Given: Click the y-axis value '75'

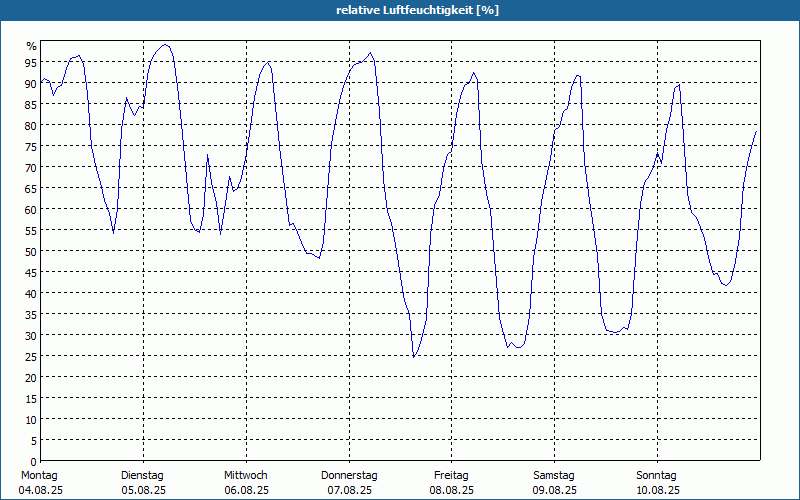Looking at the screenshot, I should click(x=32, y=146).
